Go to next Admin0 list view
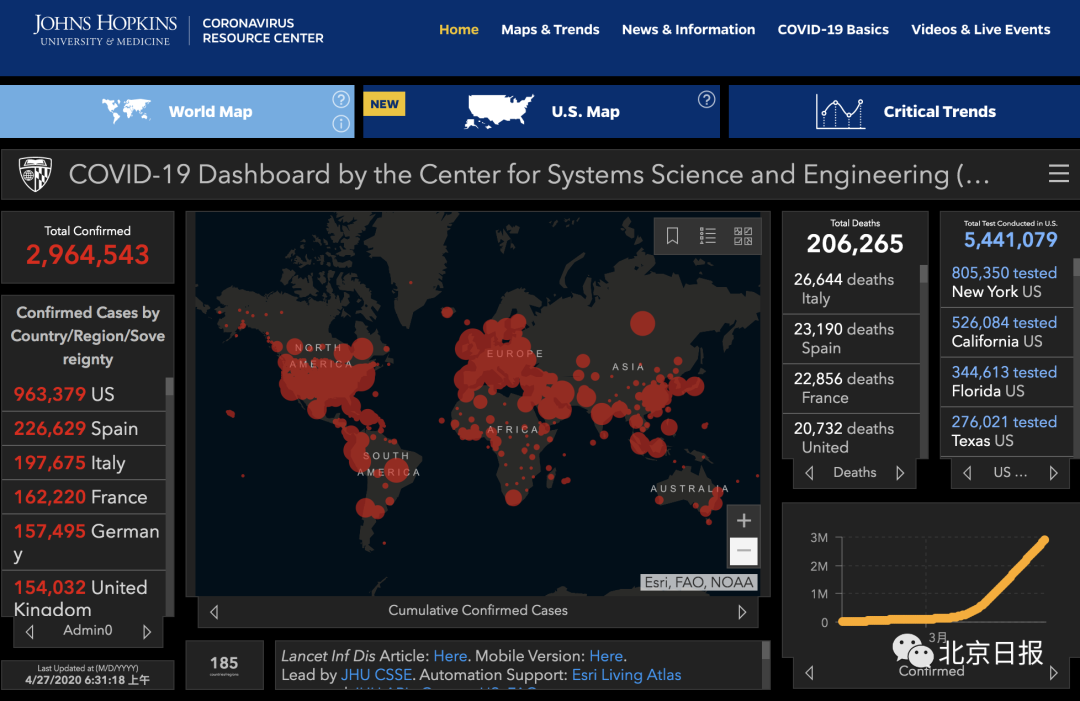This screenshot has height=701, width=1080. point(147,632)
